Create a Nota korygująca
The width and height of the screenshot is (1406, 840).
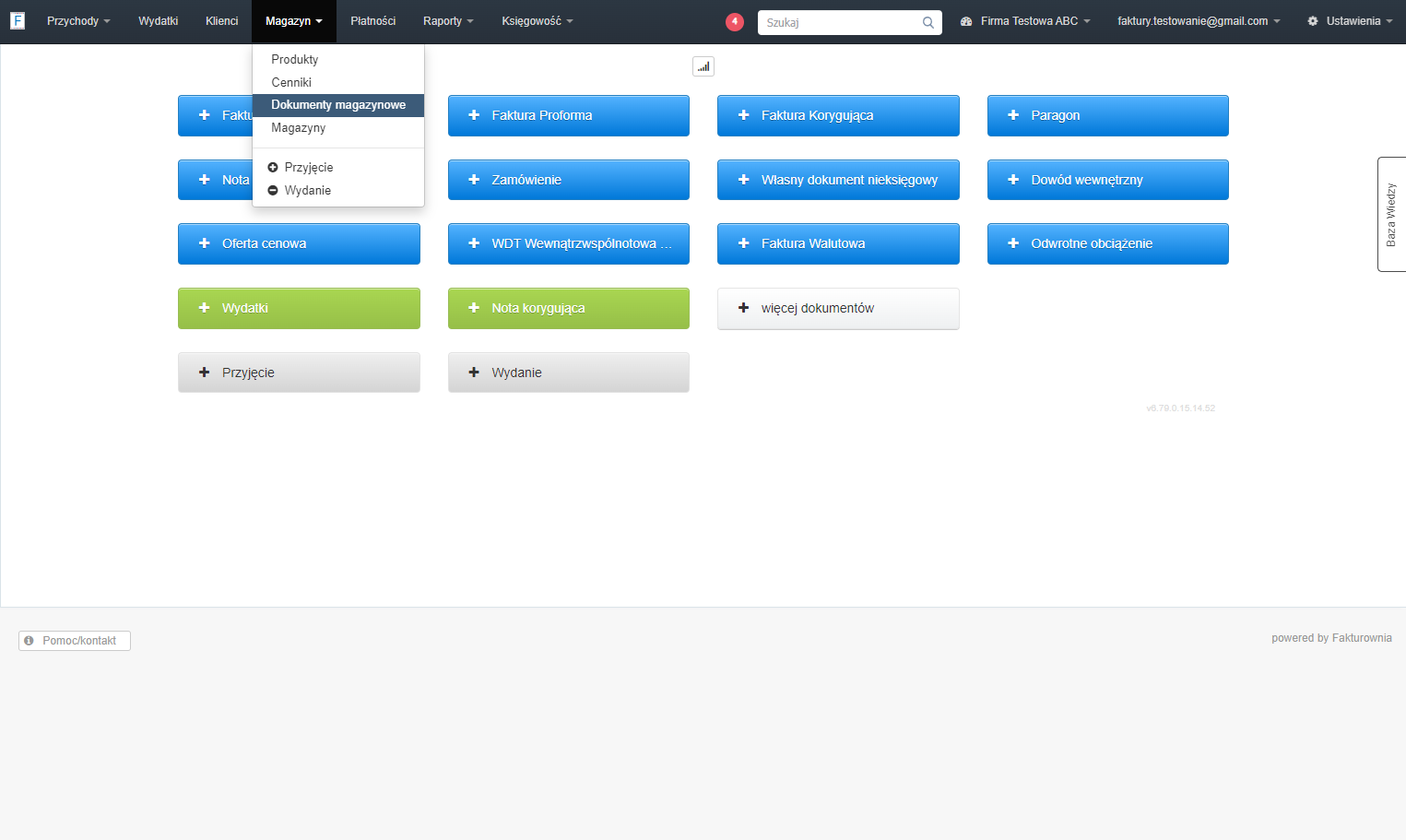click(x=569, y=308)
